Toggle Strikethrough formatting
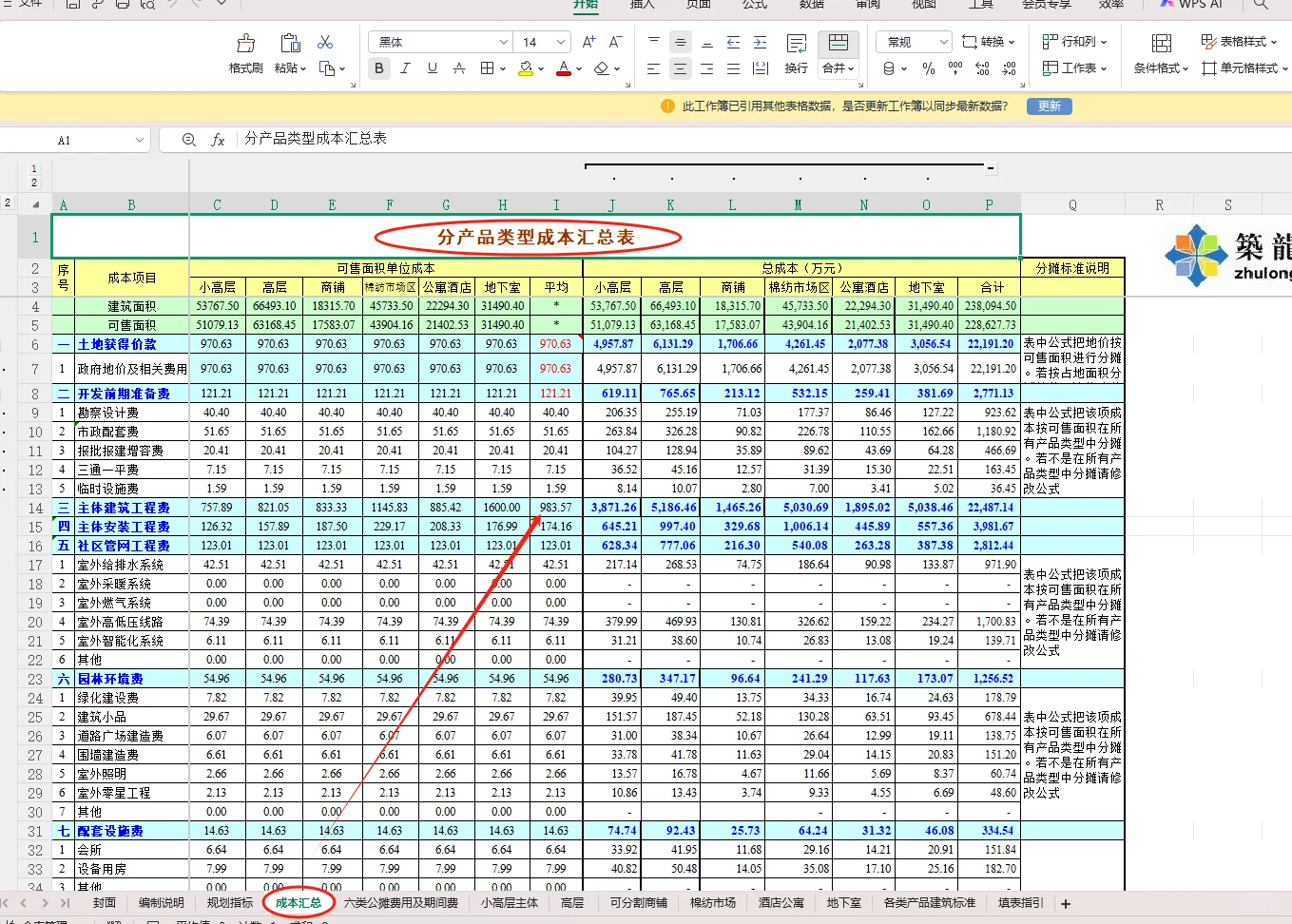Screen dimensions: 1292x924 459,68
